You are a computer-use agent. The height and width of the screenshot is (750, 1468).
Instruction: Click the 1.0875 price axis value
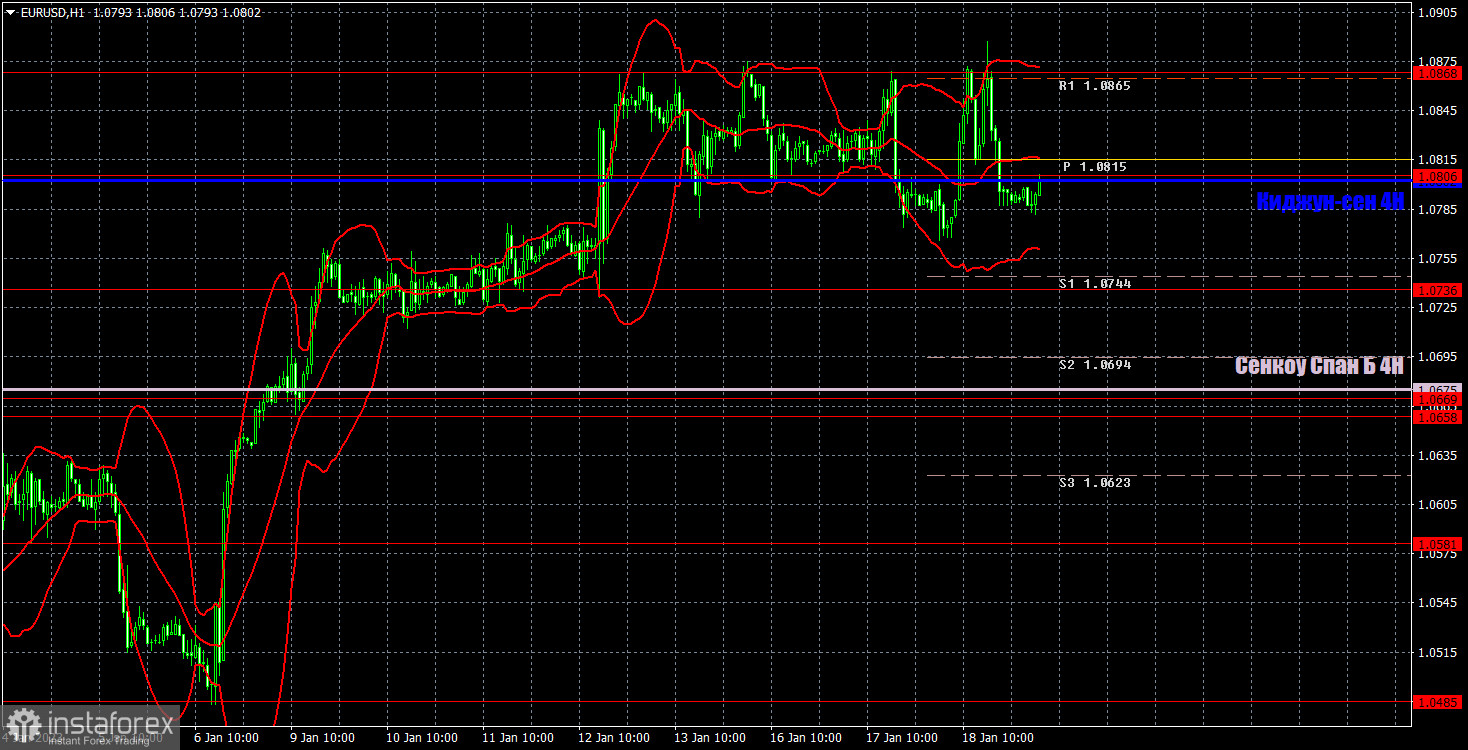pyautogui.click(x=1438, y=62)
